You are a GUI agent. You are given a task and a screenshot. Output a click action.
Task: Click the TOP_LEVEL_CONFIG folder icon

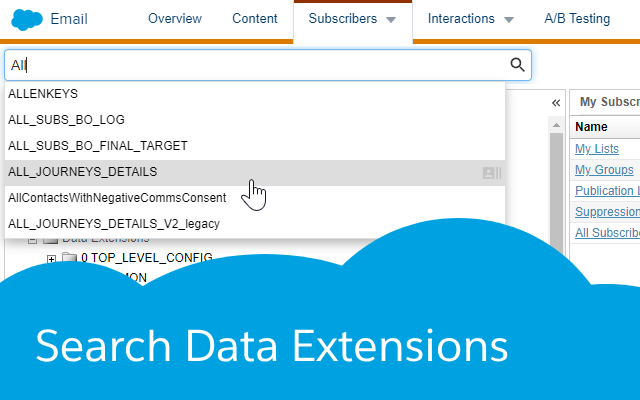pyautogui.click(x=69, y=258)
